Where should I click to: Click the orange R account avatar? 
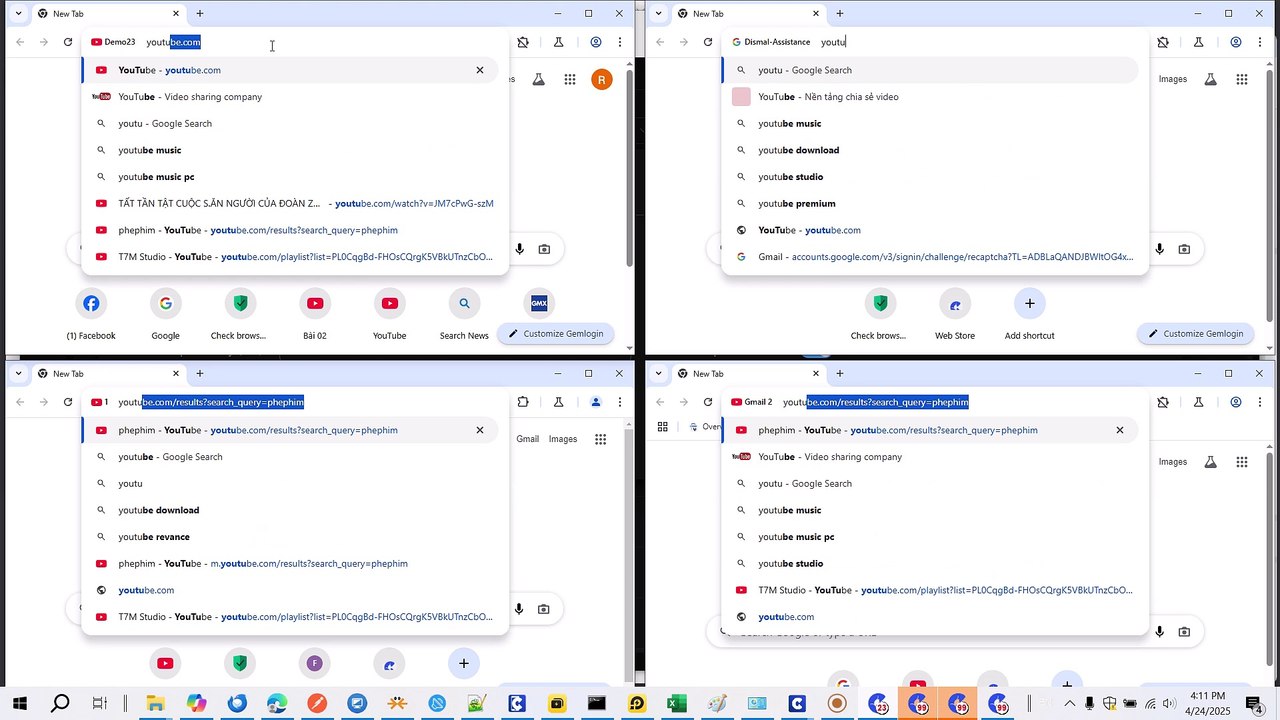(601, 80)
